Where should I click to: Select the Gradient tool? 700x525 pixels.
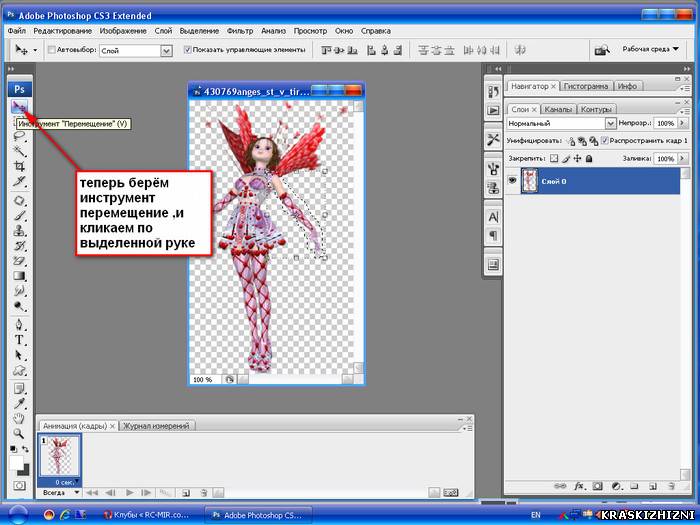[x=19, y=276]
